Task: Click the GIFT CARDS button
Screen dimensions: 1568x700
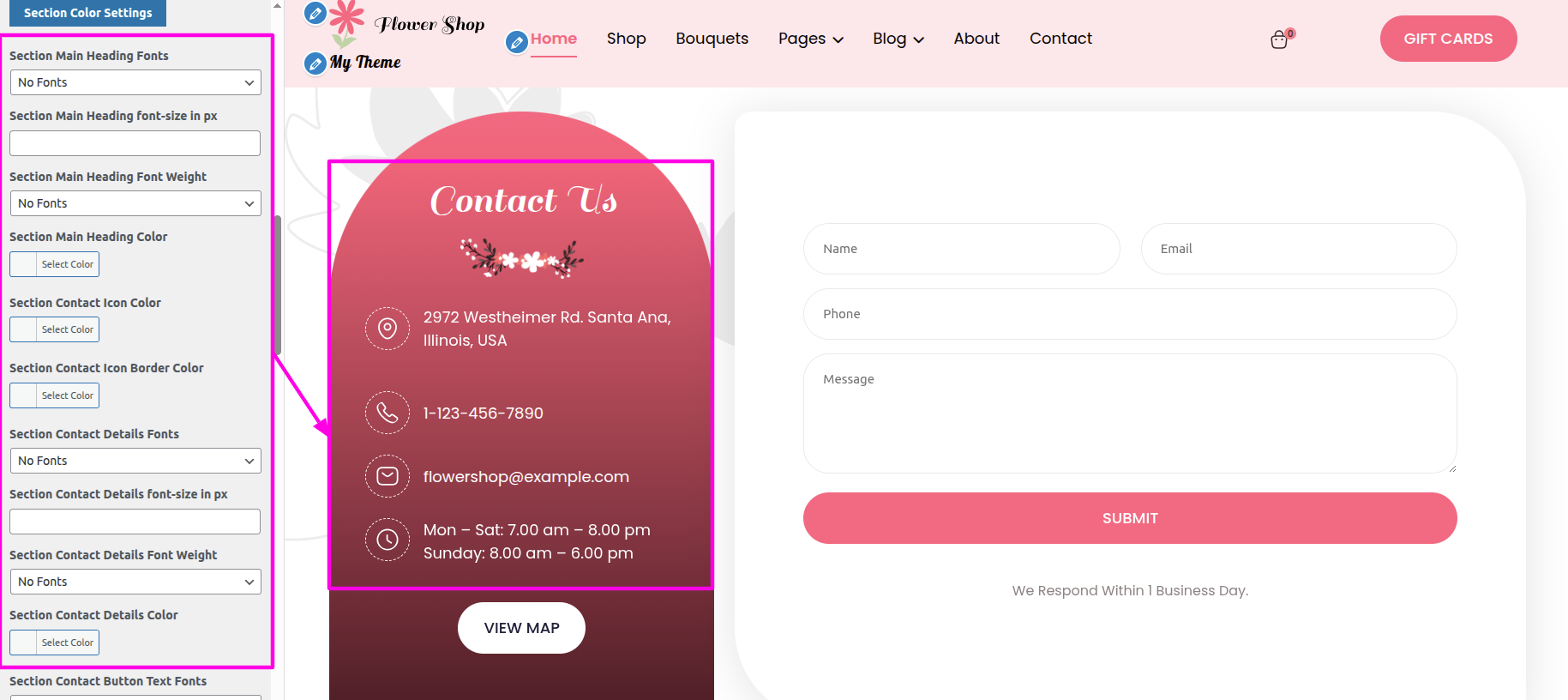Action: point(1448,39)
